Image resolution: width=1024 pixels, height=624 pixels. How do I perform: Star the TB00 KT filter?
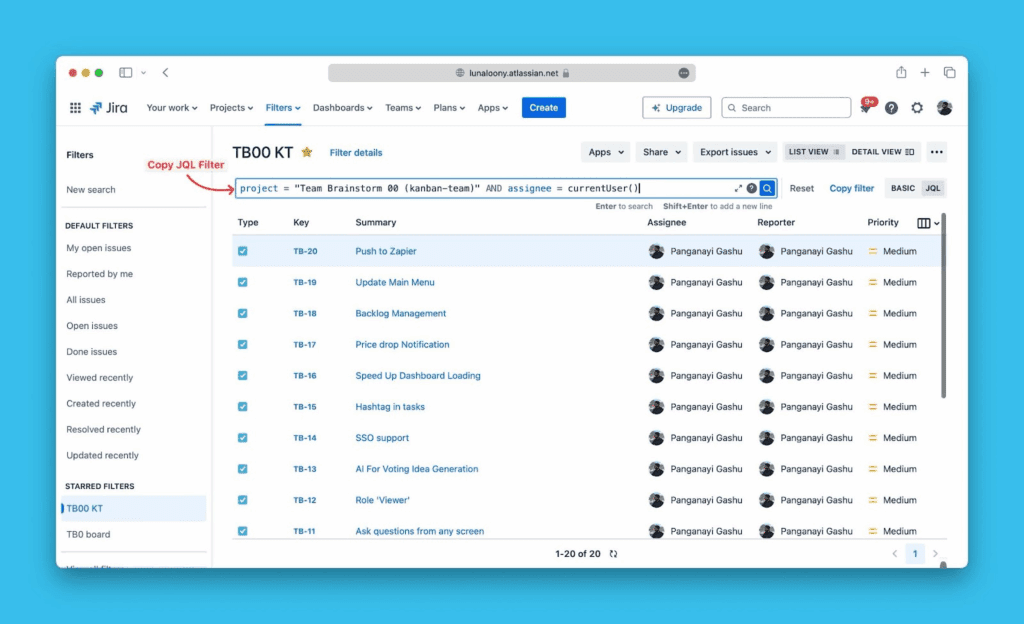coord(308,151)
